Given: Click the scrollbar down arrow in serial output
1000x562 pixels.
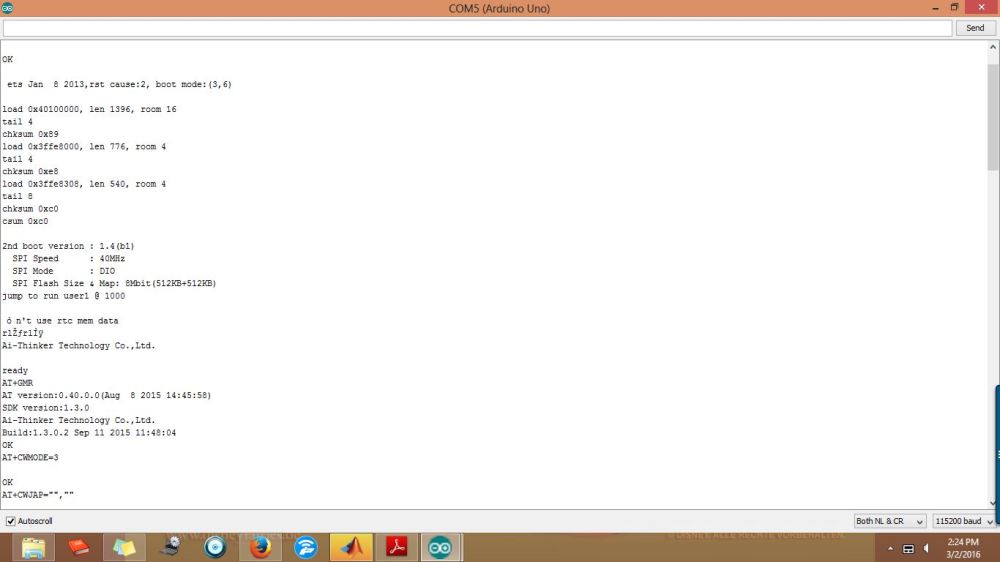Looking at the screenshot, I should click(992, 504).
